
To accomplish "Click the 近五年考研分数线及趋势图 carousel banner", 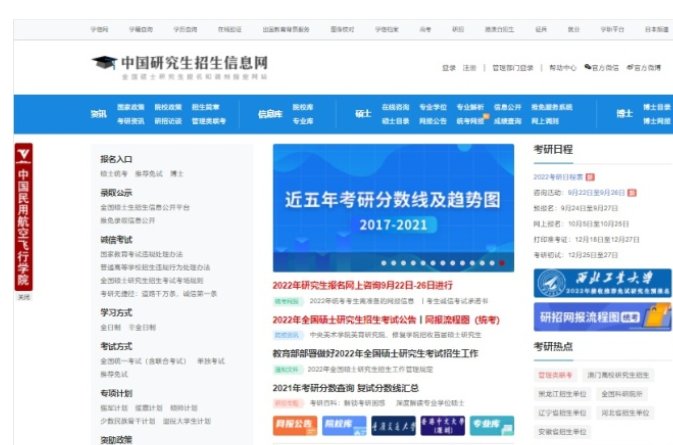I will point(393,208).
